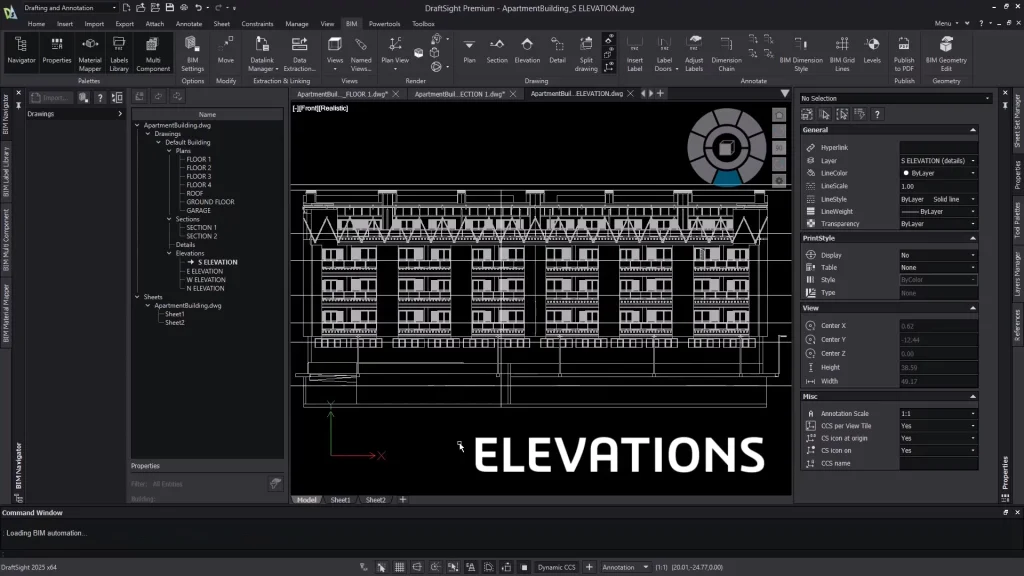Collapse the General properties section
1024x576 pixels.
(972, 130)
